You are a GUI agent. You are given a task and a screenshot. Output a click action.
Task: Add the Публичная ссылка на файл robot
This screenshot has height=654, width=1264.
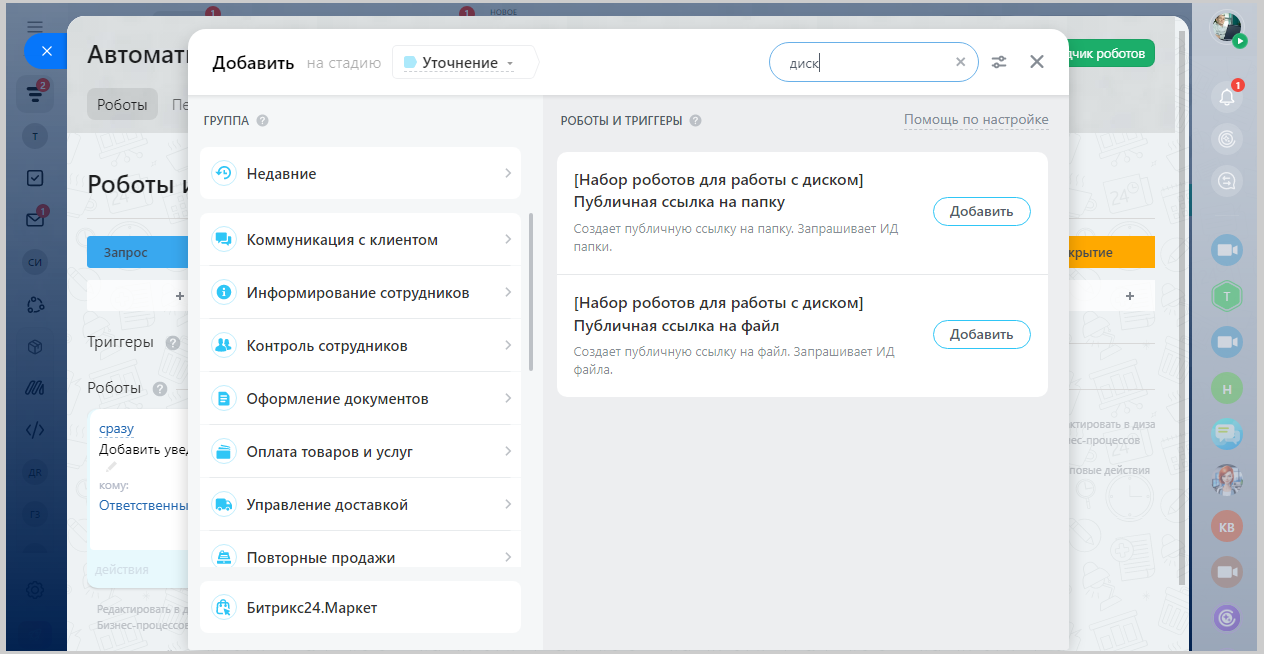click(x=981, y=334)
